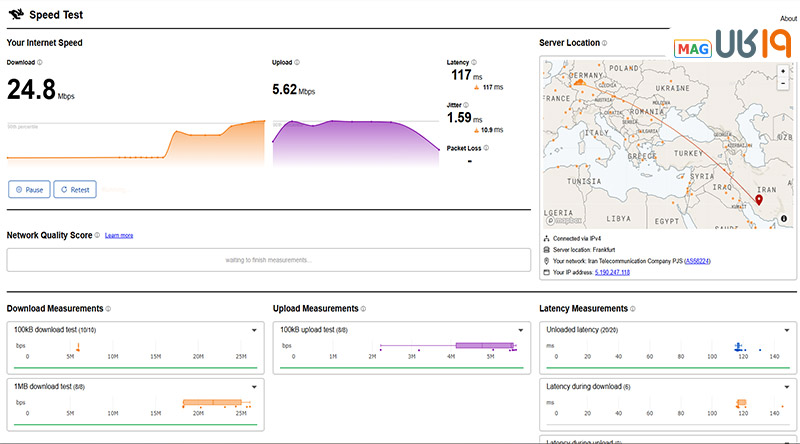Screen dimensions: 800x444
Task: Click the Server Location info icon
Action: point(605,44)
